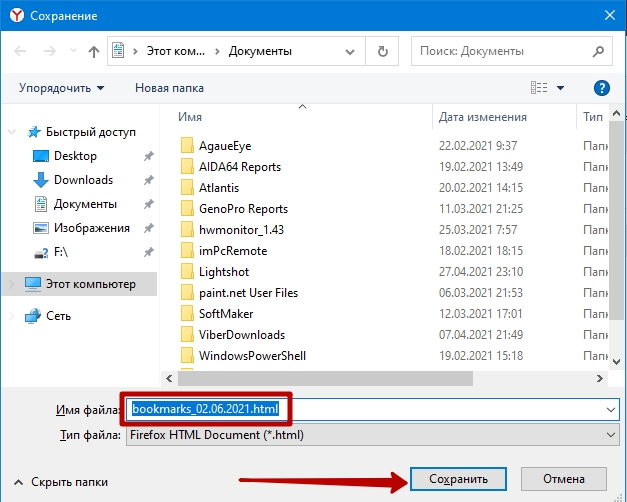Expand the Этот компьютер tree node
The height and width of the screenshot is (502, 627).
[x=12, y=284]
